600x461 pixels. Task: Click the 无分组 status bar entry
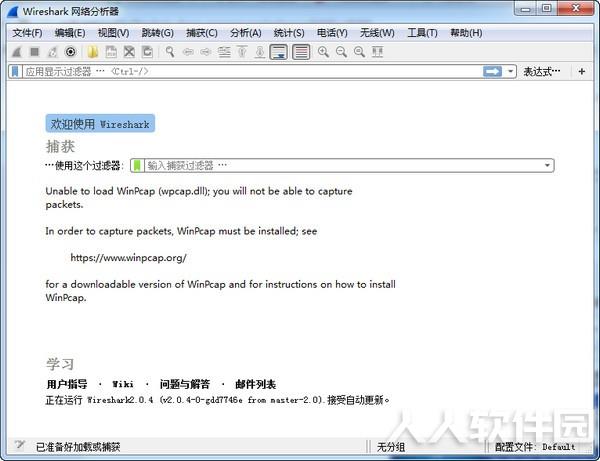point(391,447)
